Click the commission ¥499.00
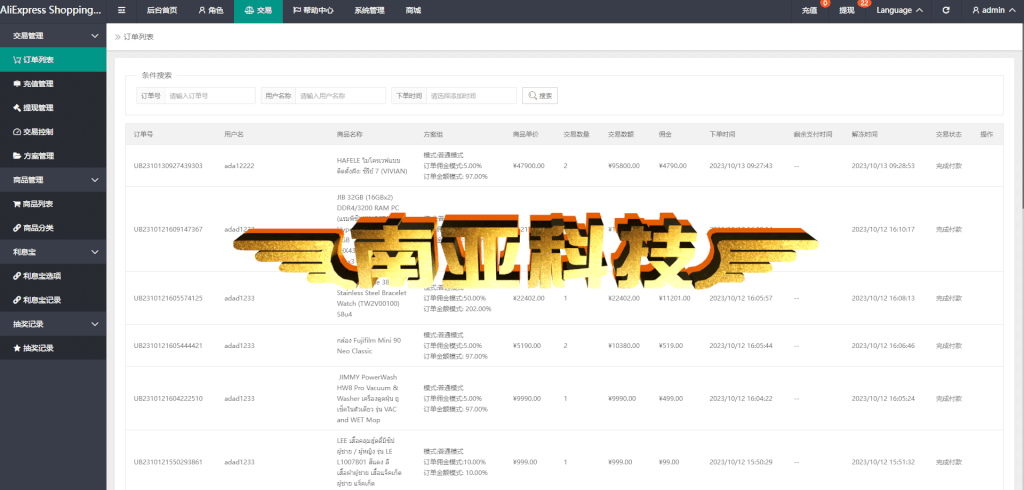This screenshot has width=1024, height=490. pyautogui.click(x=671, y=399)
